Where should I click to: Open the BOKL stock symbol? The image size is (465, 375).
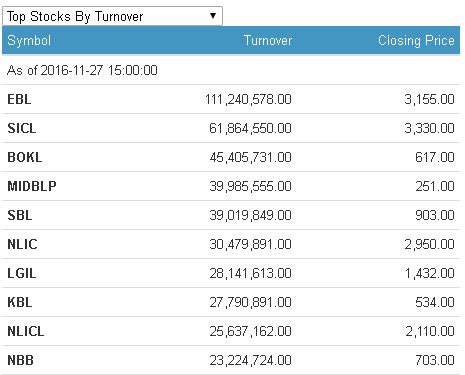coord(25,157)
